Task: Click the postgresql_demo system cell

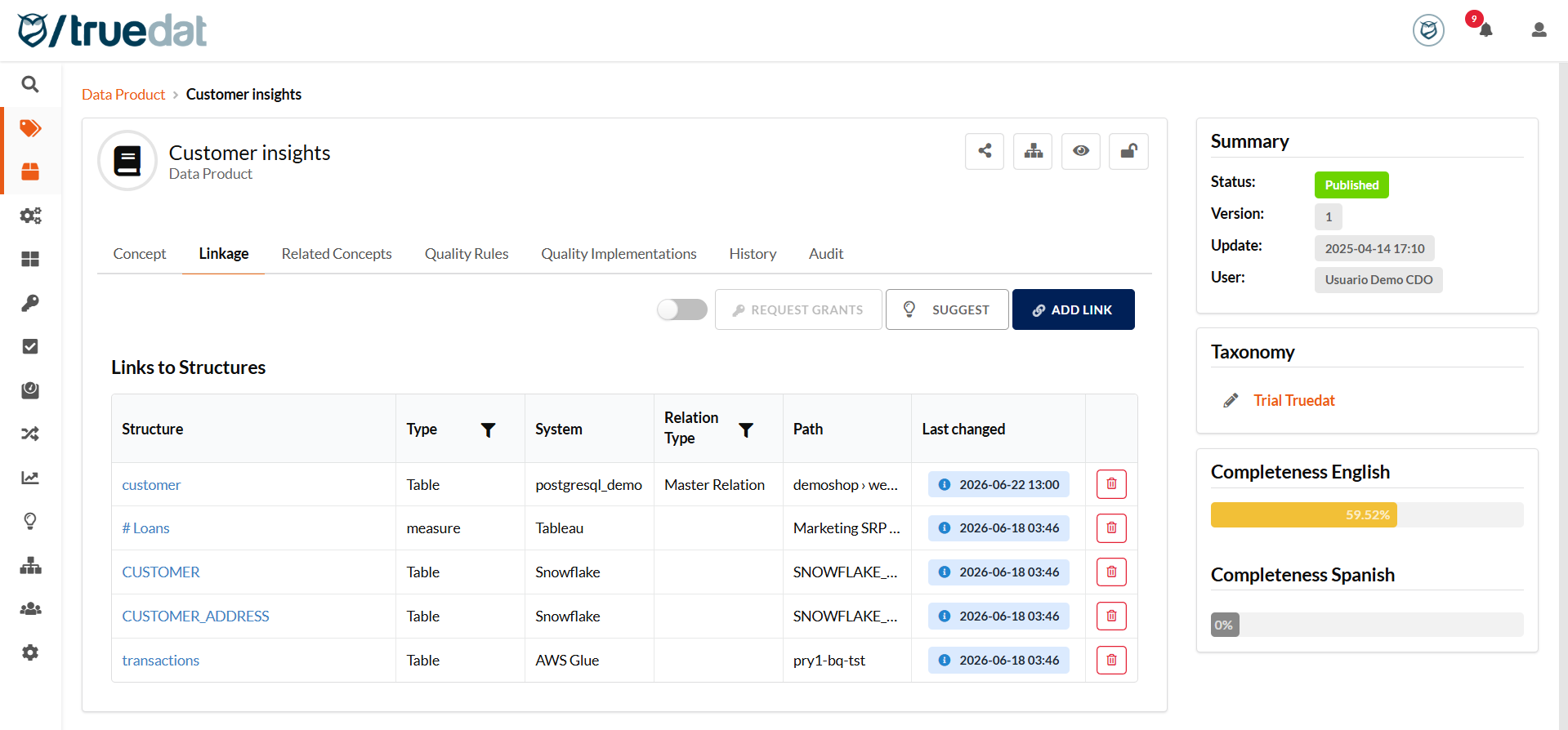Action: [x=588, y=485]
